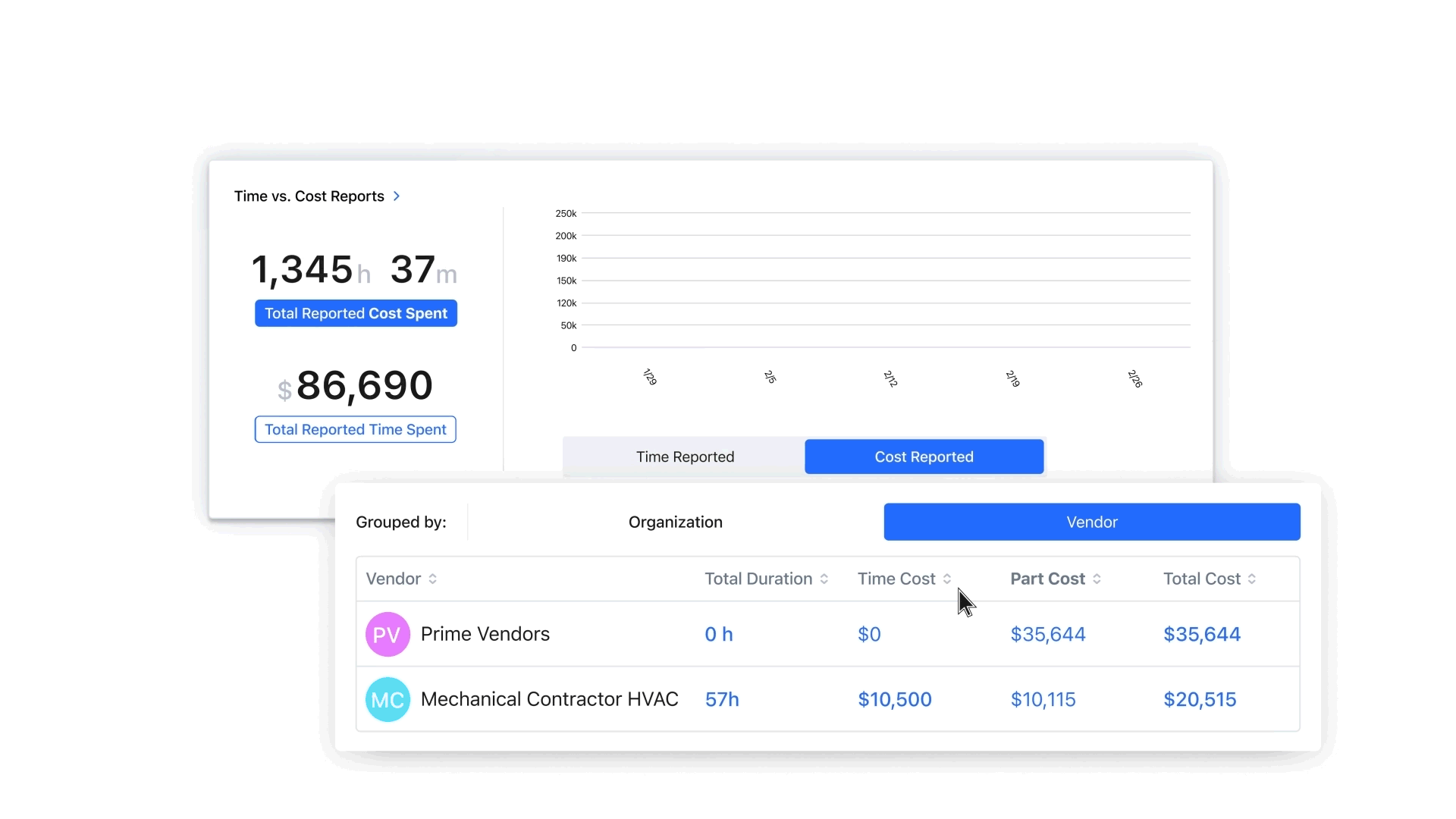
Task: Click the Mechanical Contractor HVAC MC avatar icon
Action: [x=387, y=699]
